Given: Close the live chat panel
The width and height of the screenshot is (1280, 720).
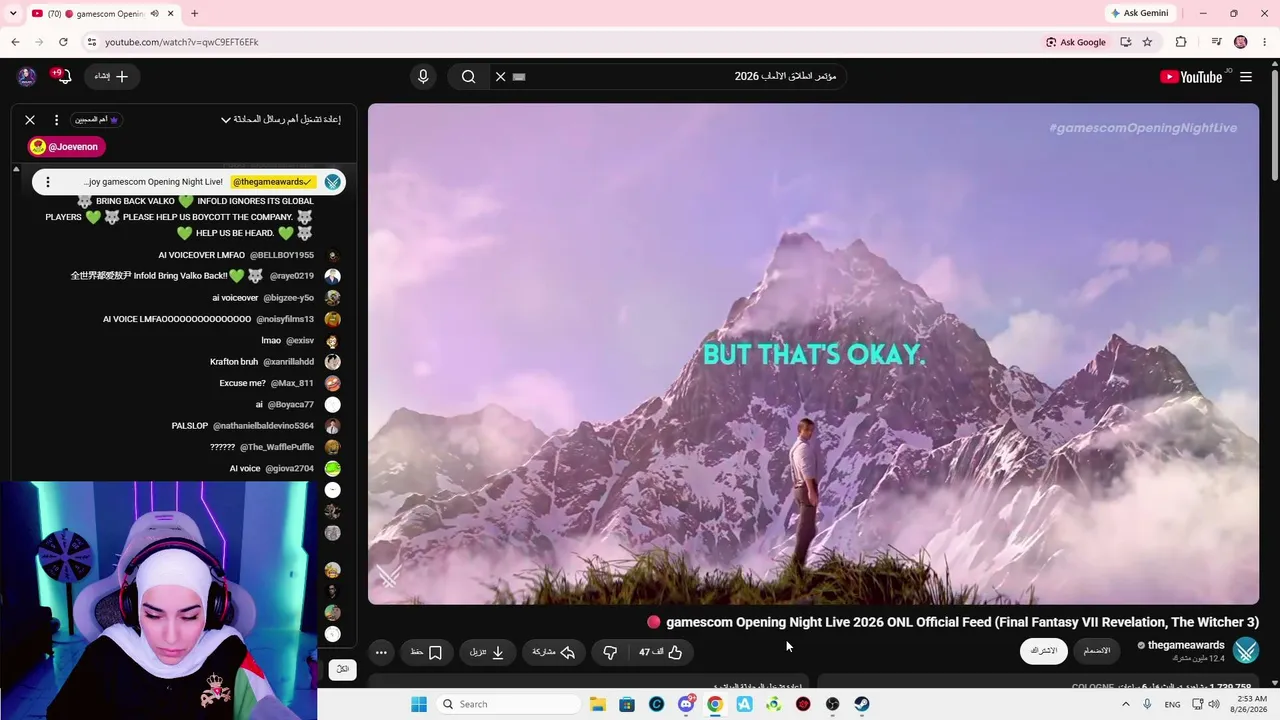Looking at the screenshot, I should coord(30,120).
